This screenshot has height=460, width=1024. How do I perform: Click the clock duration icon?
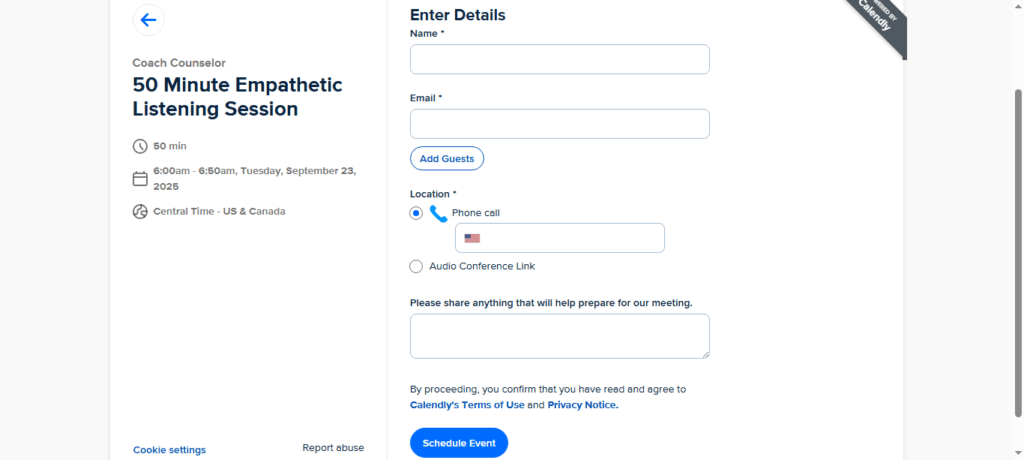click(140, 146)
